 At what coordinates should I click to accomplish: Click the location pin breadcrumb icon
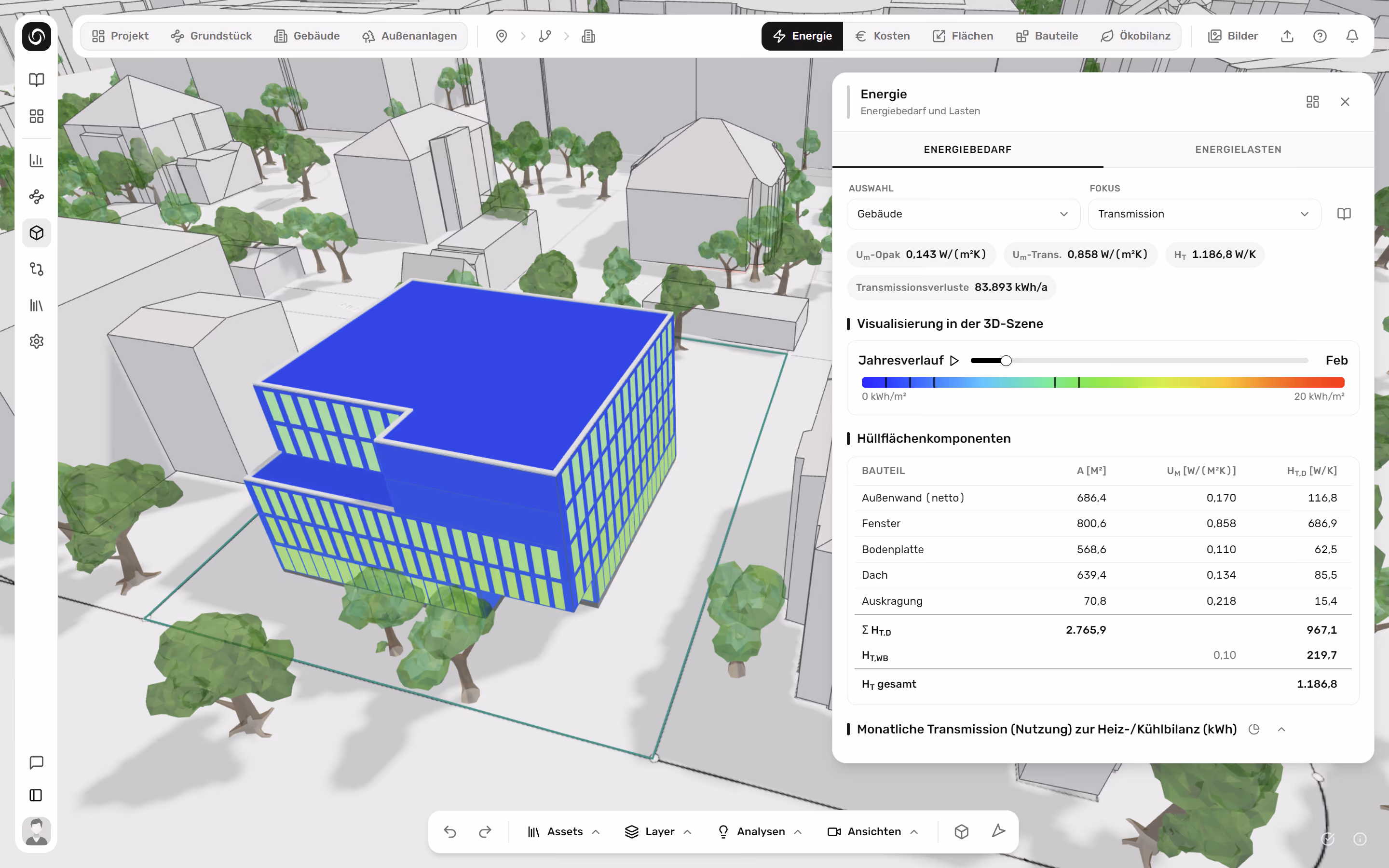501,36
